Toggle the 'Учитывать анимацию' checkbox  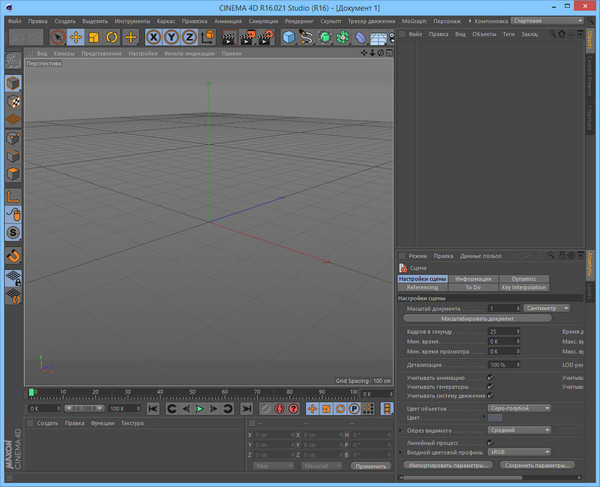[490, 378]
